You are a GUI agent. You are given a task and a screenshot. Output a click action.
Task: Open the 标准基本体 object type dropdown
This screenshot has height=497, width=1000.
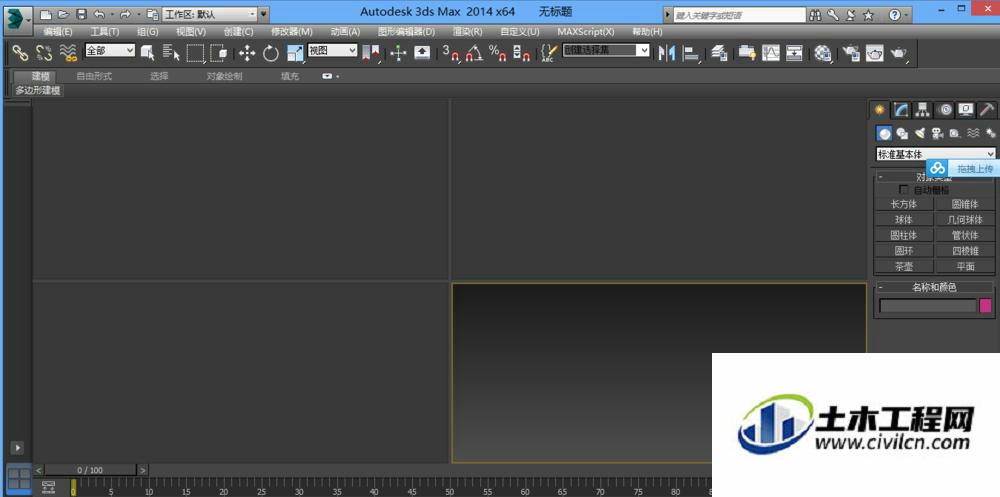pos(936,154)
